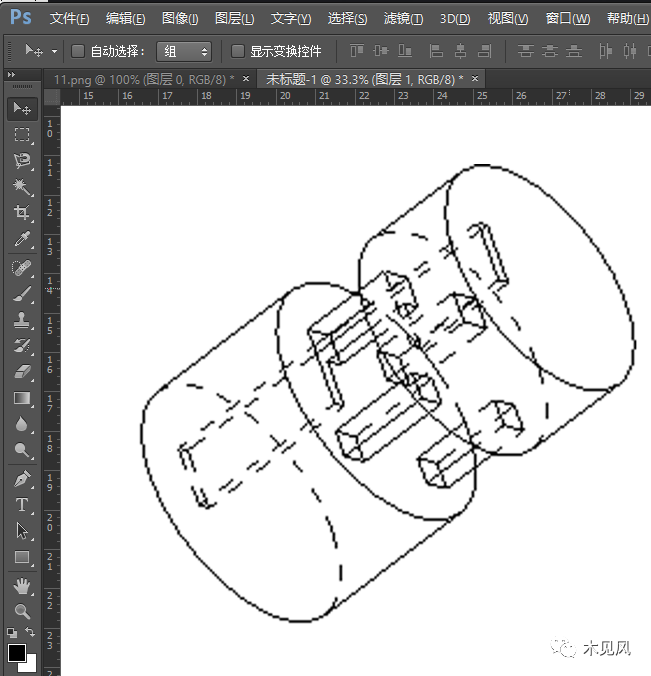Open the 文字(Y) menu
This screenshot has width=651, height=676.
pos(291,18)
